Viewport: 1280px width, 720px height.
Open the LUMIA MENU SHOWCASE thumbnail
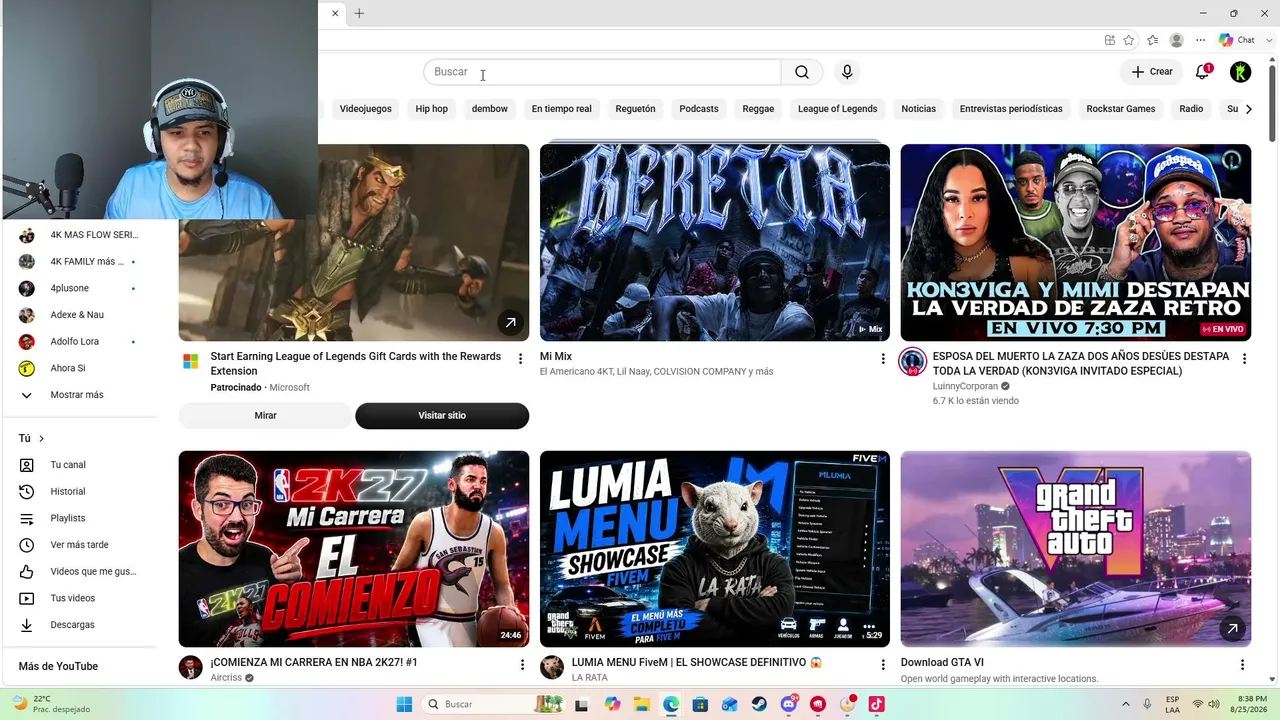pos(715,549)
